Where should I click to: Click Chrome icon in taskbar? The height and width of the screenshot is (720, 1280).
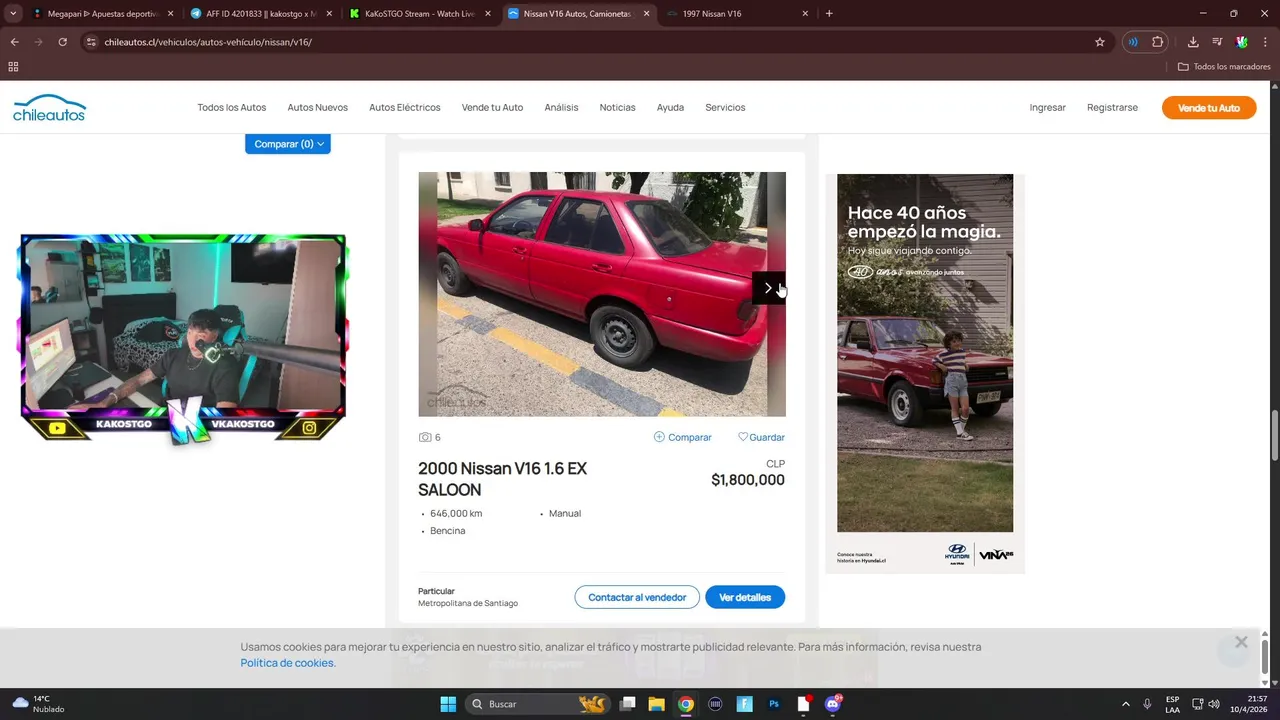[686, 704]
